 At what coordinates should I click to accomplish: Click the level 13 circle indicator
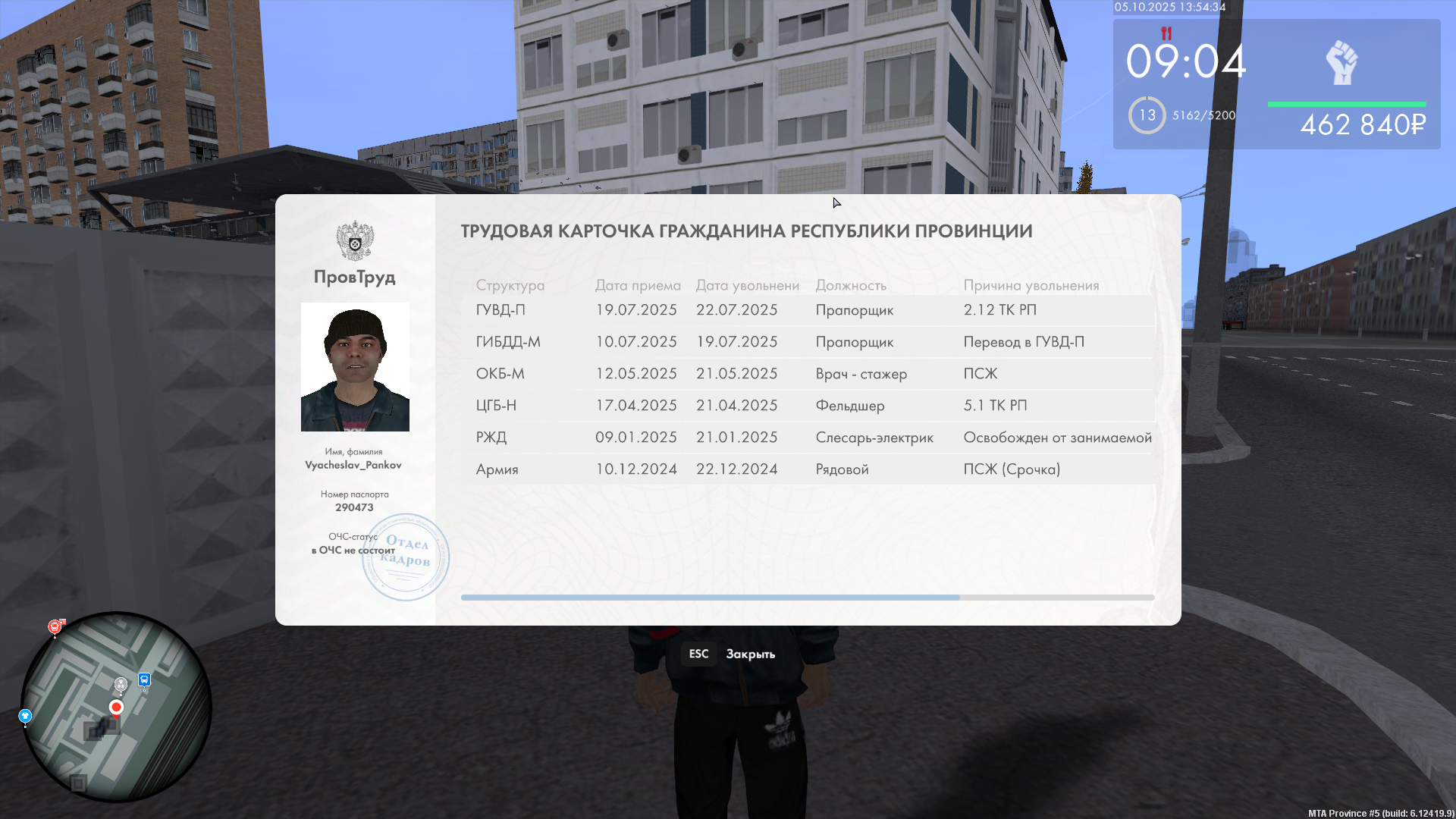(x=1147, y=115)
